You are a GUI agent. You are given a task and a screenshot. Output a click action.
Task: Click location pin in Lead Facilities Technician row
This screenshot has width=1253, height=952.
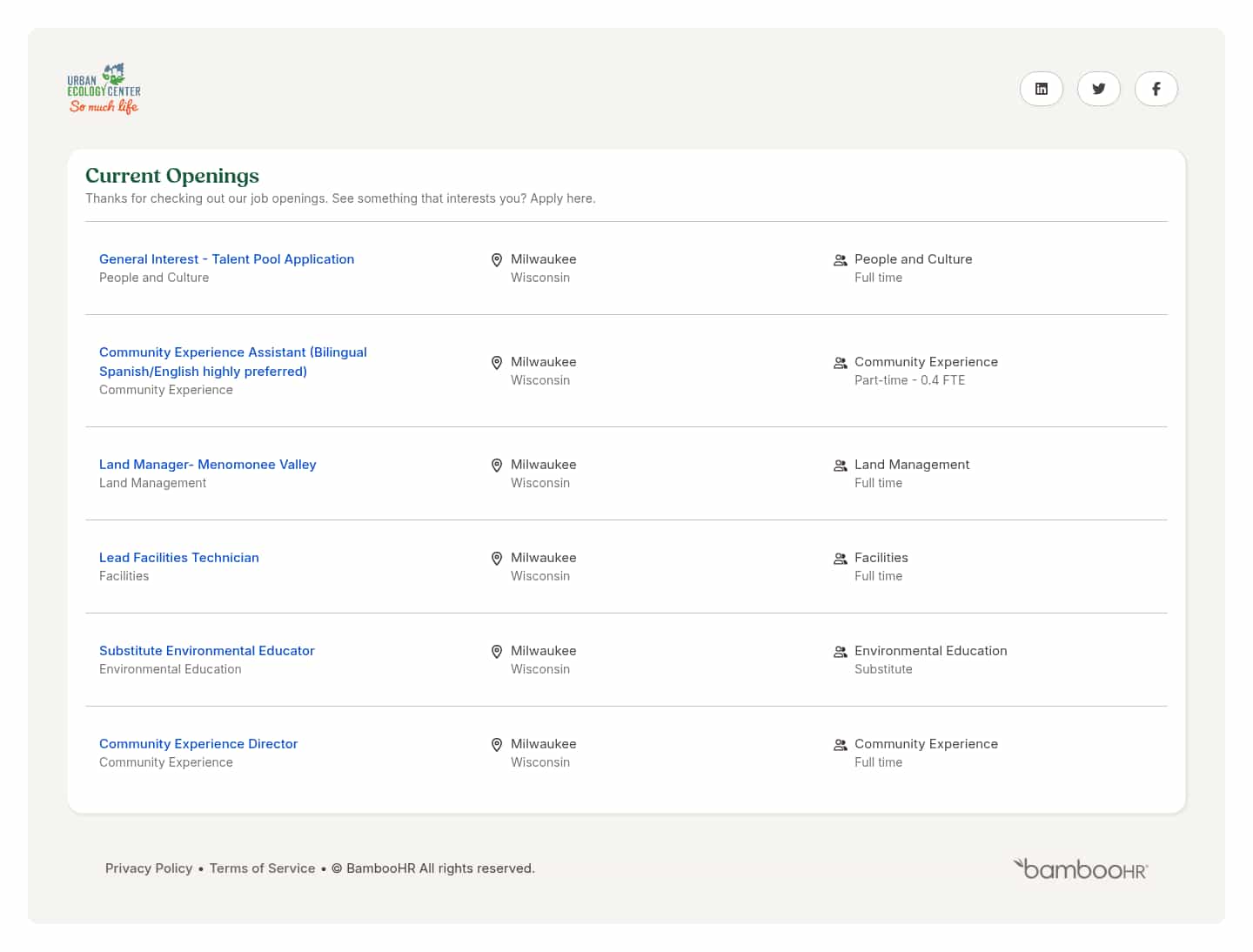tap(497, 559)
